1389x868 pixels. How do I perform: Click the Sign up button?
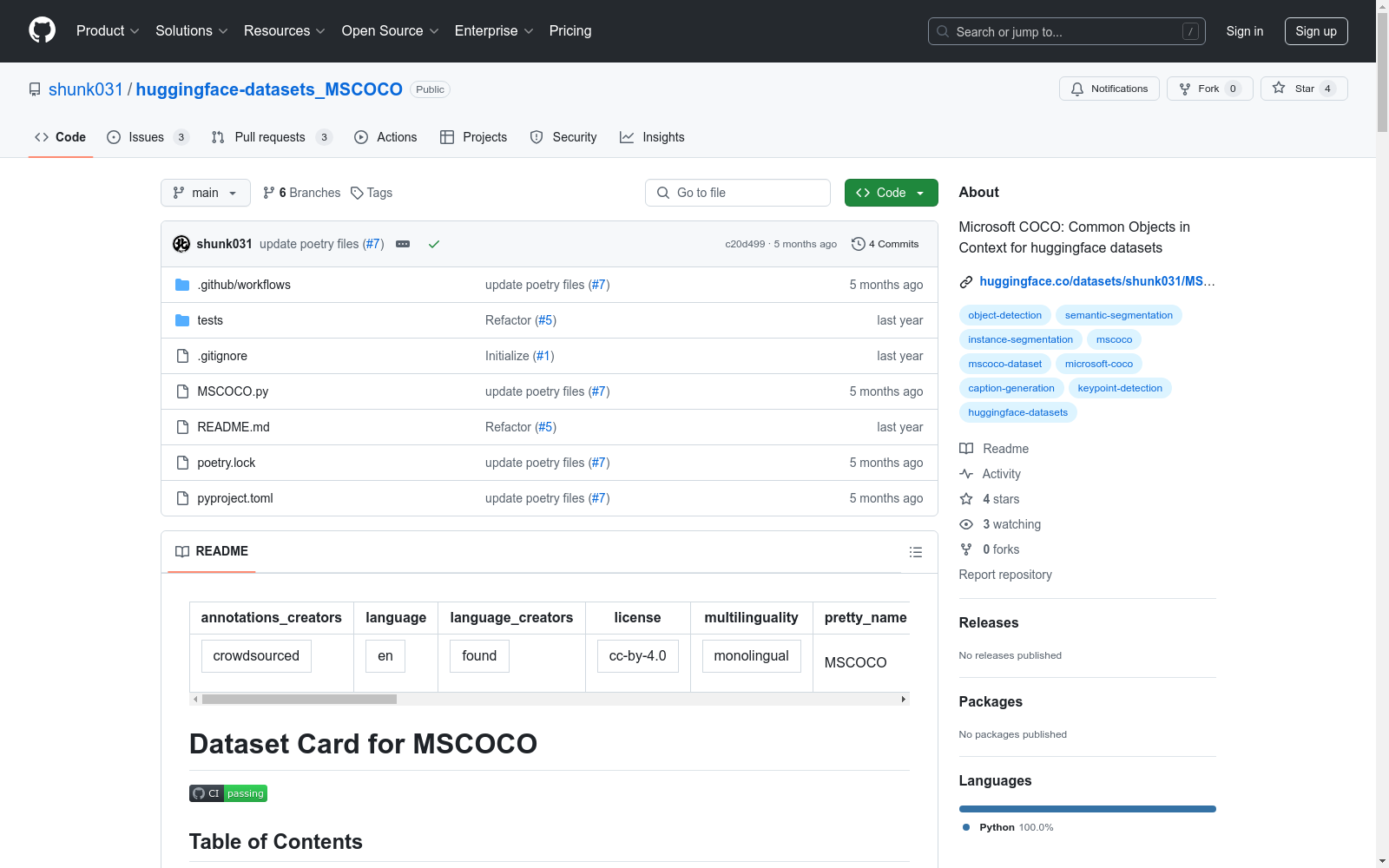click(1316, 31)
